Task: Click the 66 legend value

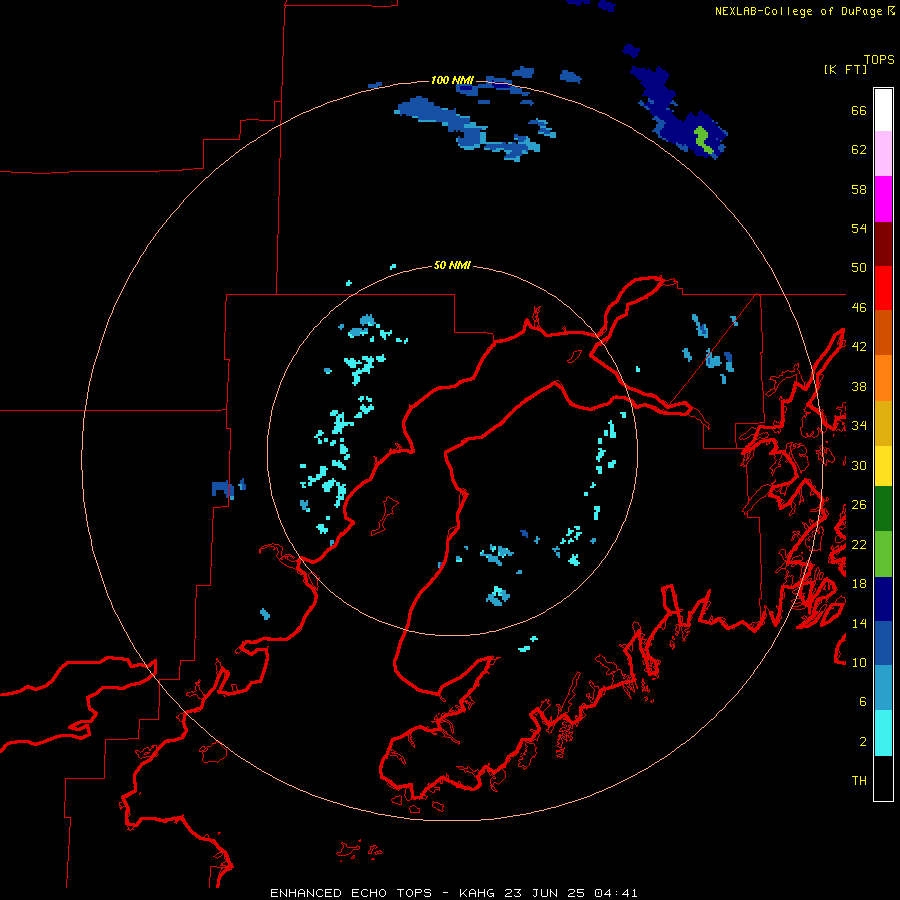Action: [x=859, y=110]
